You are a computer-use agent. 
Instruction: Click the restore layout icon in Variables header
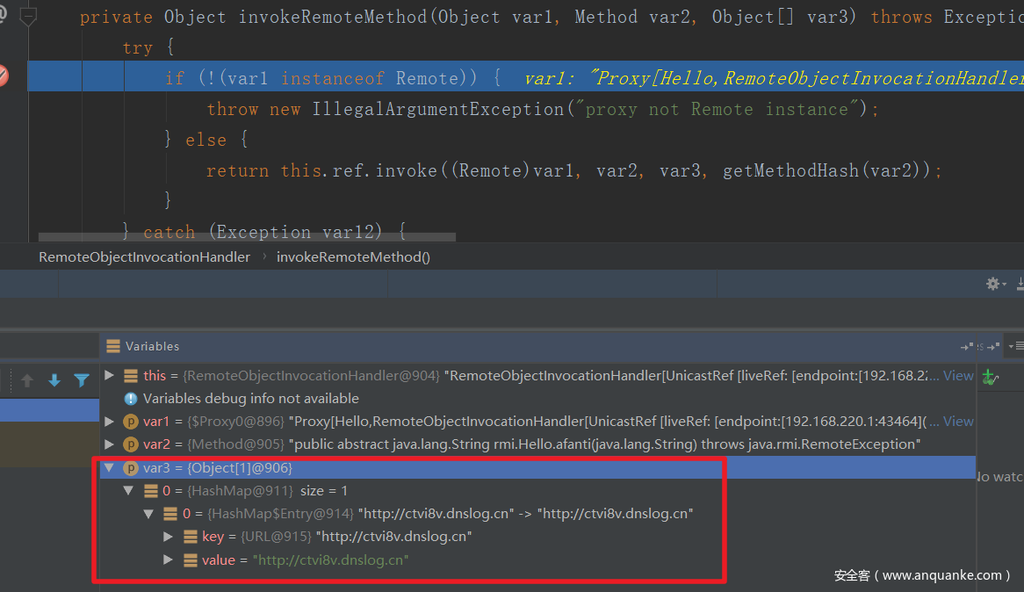coord(966,346)
